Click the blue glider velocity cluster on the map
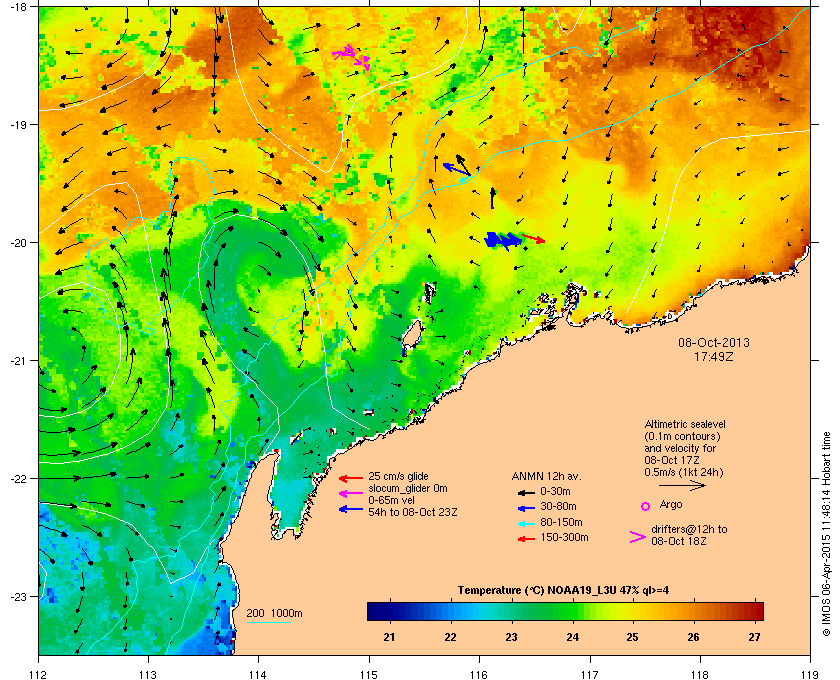 pyautogui.click(x=502, y=241)
